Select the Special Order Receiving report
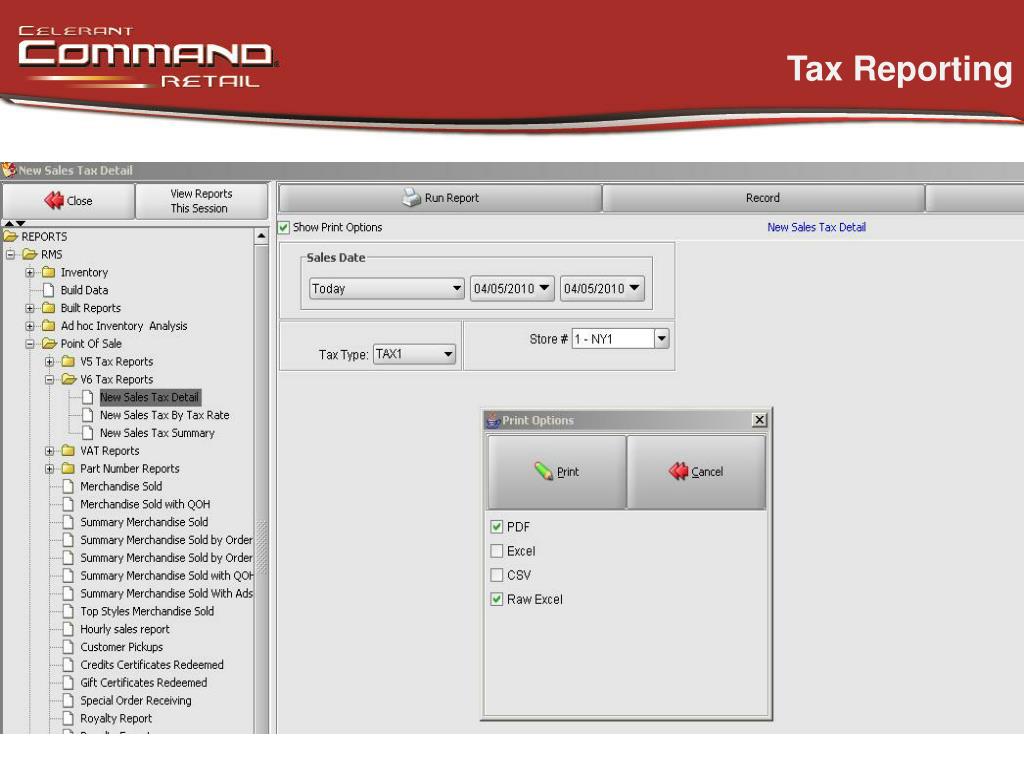Image resolution: width=1024 pixels, height=768 pixels. pos(136,700)
